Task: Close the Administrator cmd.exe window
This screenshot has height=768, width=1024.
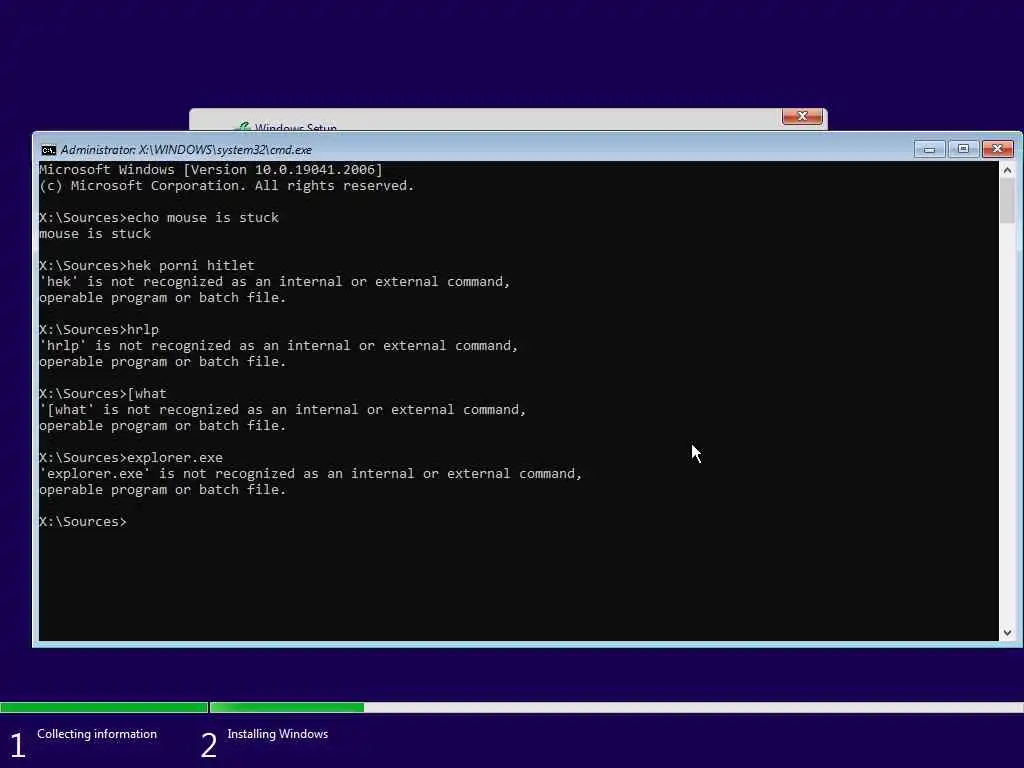Action: coord(998,150)
